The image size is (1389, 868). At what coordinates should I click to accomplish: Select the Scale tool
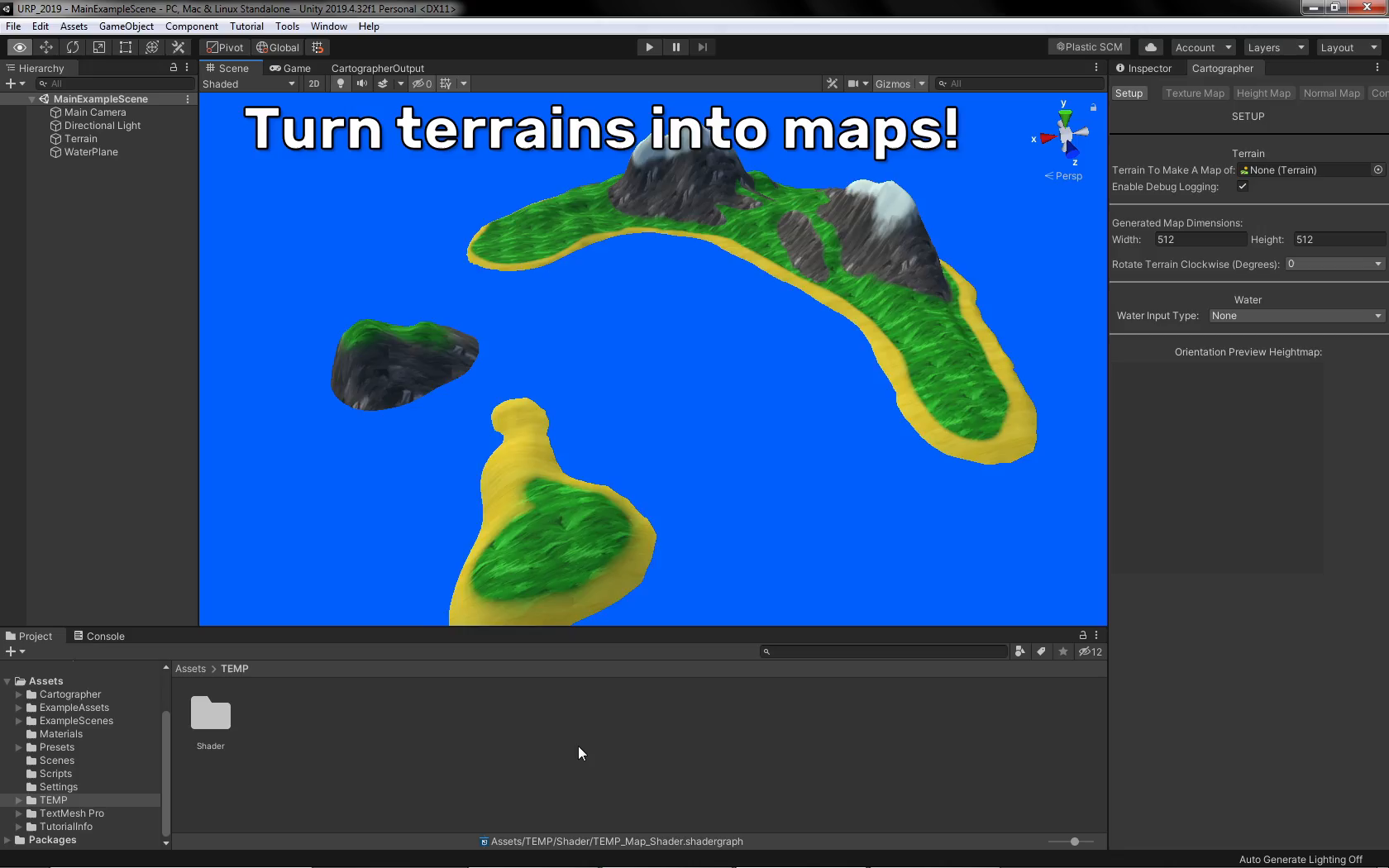pyautogui.click(x=99, y=47)
